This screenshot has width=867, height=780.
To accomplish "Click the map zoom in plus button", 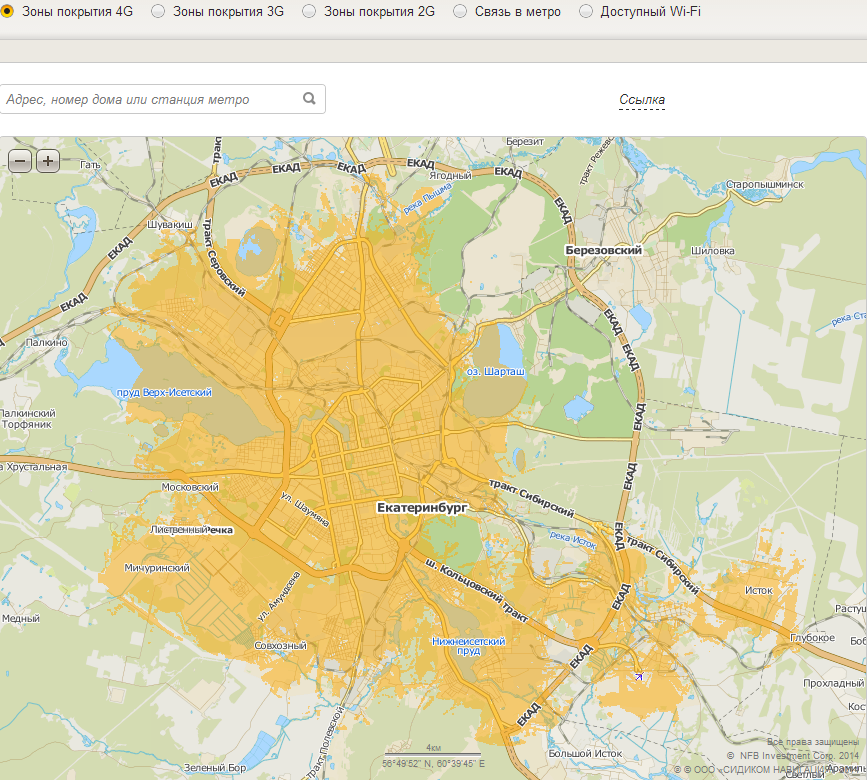I will point(48,160).
